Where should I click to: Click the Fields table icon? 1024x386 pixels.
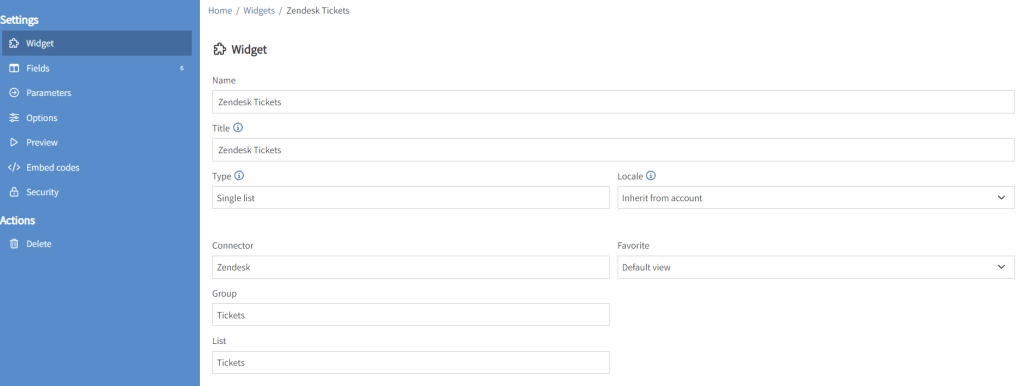point(14,68)
